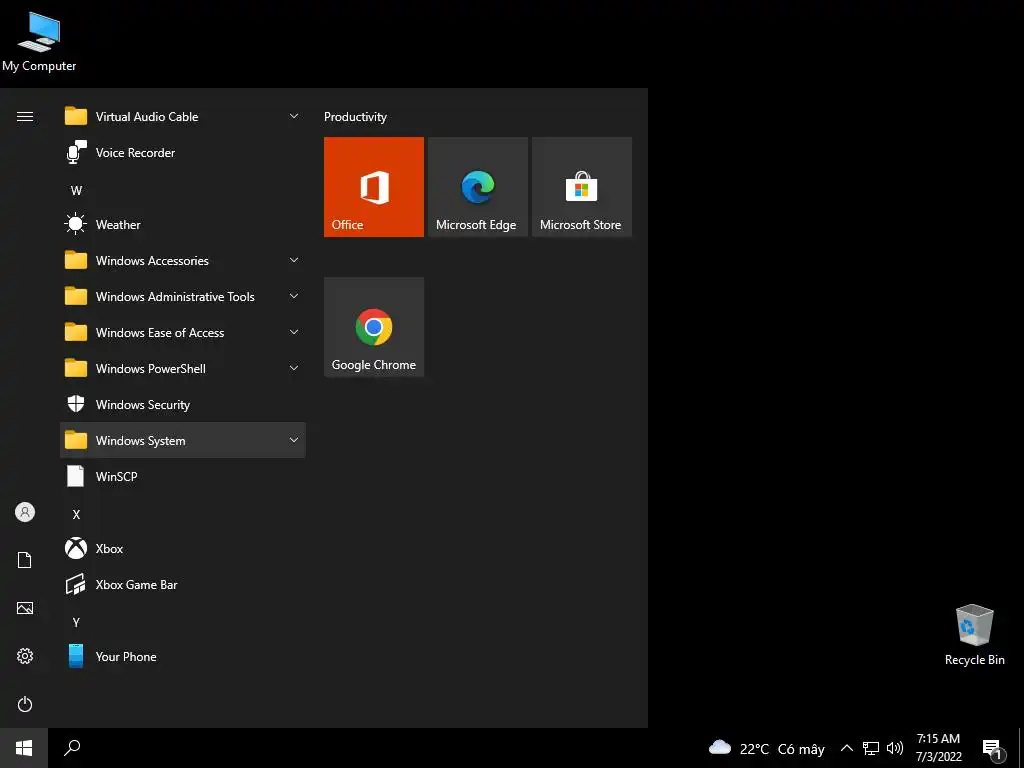The height and width of the screenshot is (768, 1024).
Task: Open Windows Security
Action: point(183,404)
